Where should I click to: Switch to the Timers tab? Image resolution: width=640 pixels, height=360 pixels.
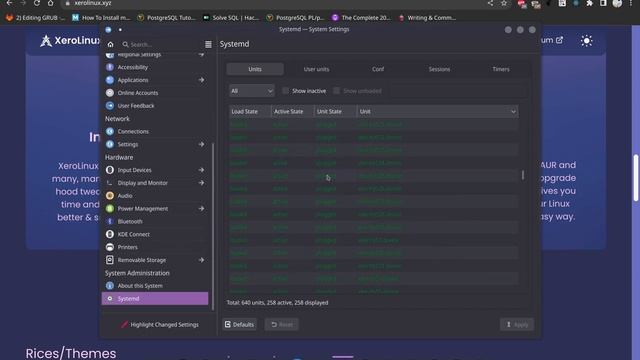[501, 69]
